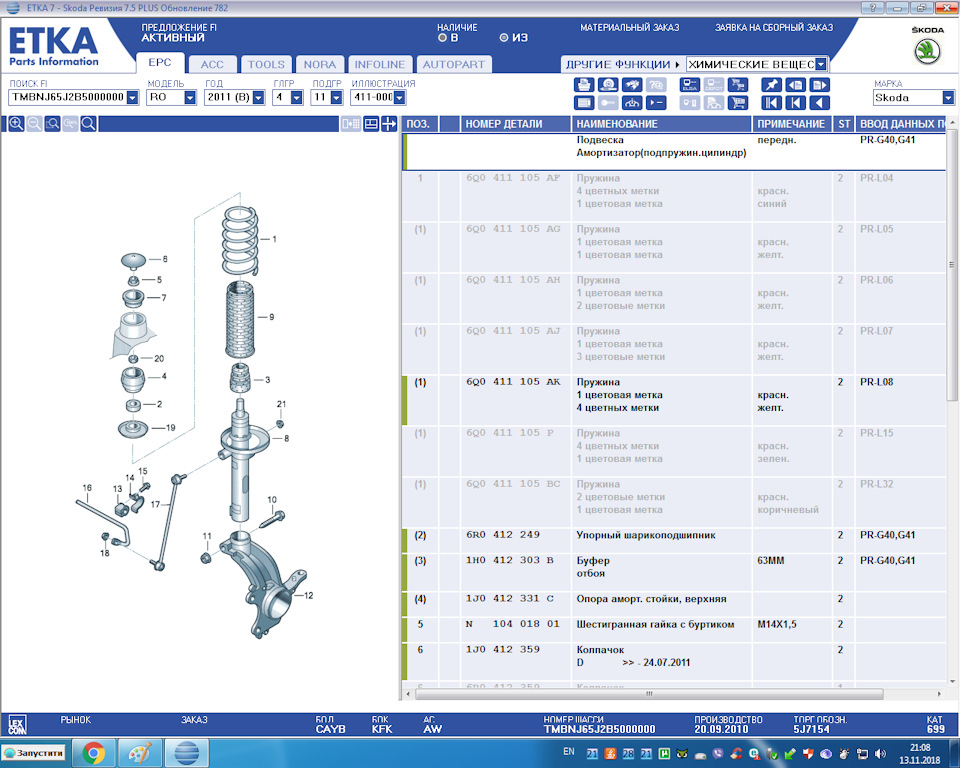Image resolution: width=960 pixels, height=768 pixels.
Task: Open the ИЛЛЮСТРАЦИЯ dropdown
Action: (x=399, y=97)
